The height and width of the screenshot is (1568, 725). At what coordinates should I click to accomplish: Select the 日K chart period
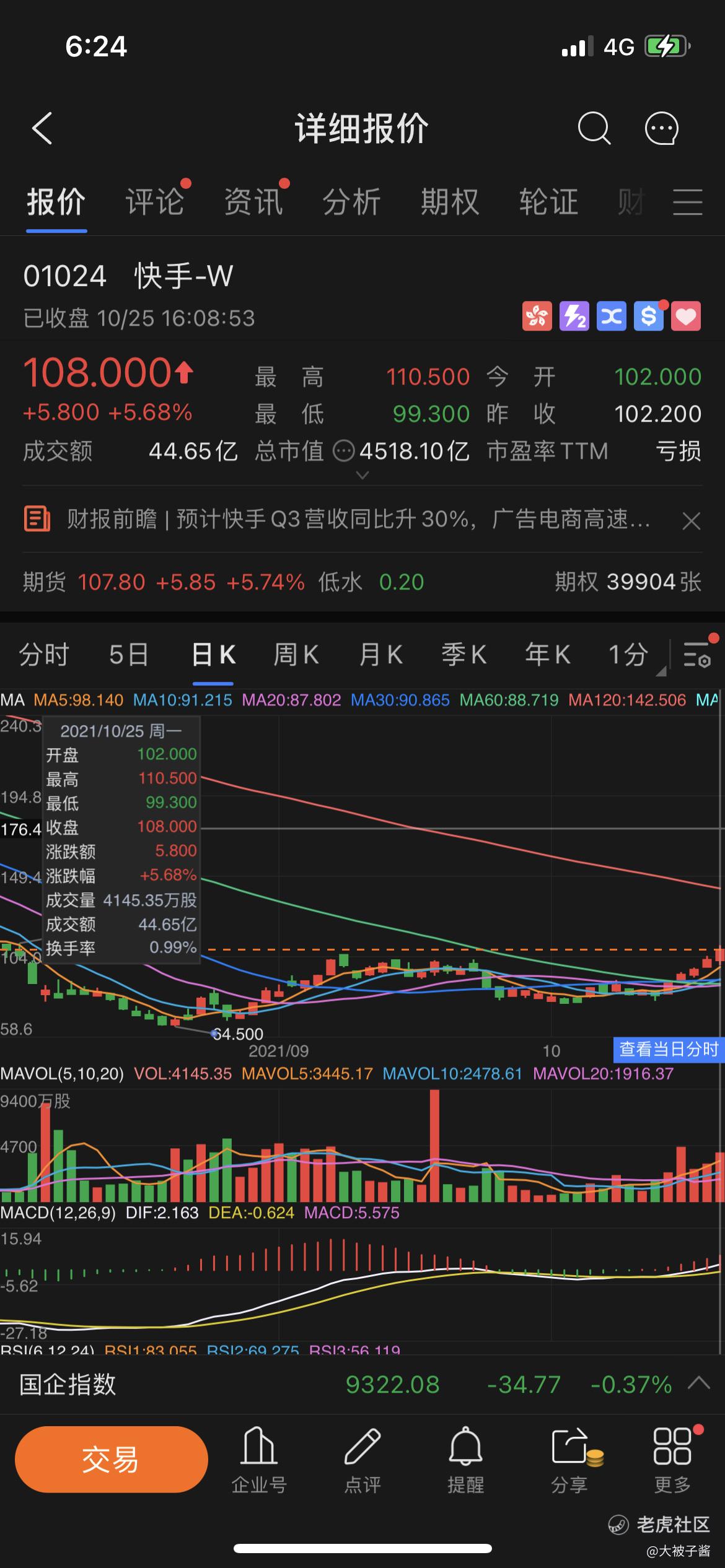(x=213, y=655)
